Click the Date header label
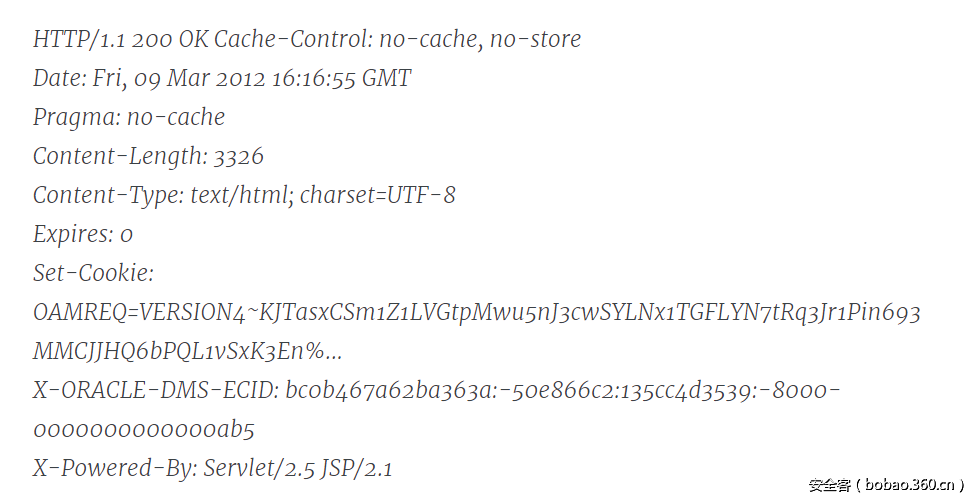Screen dimensions: 979x503 (59, 79)
